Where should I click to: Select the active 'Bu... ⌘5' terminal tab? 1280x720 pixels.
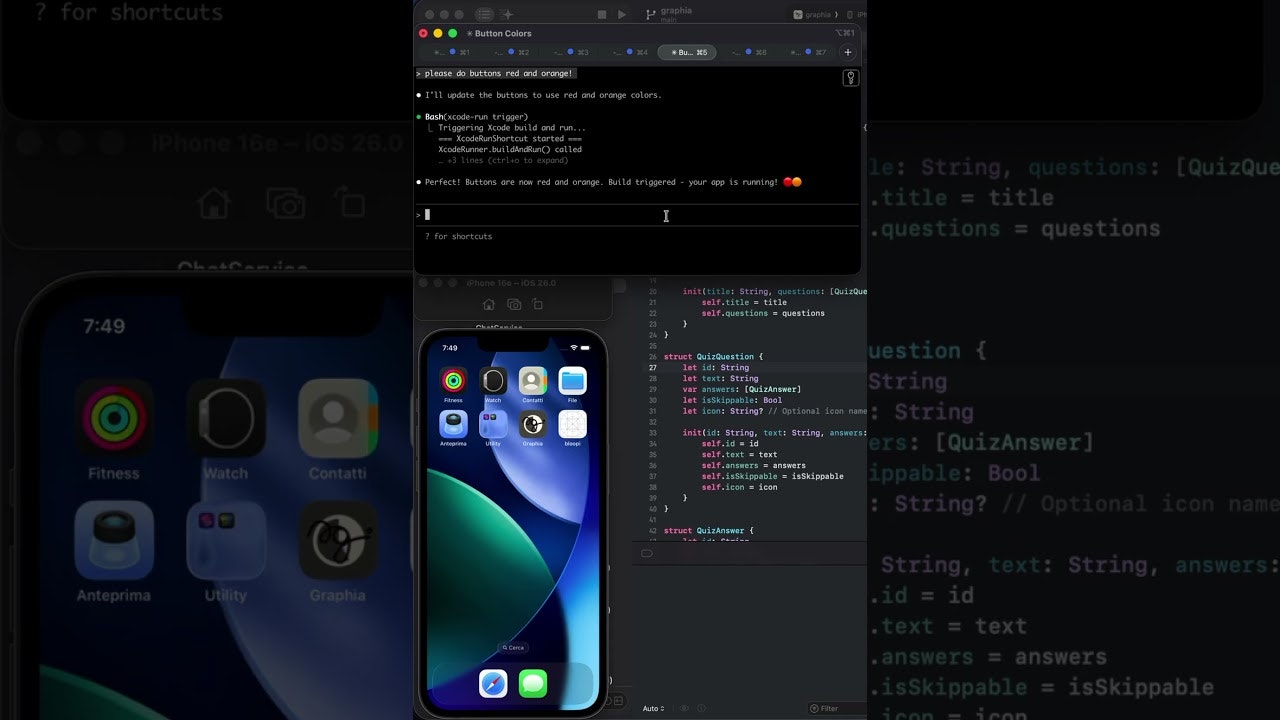tap(687, 52)
